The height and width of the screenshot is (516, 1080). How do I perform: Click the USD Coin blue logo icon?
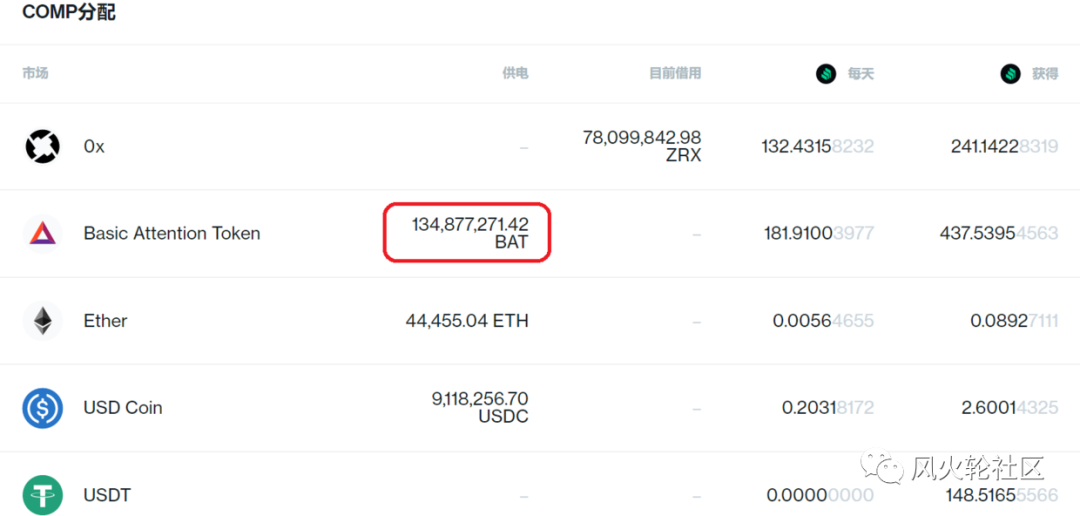click(x=43, y=408)
